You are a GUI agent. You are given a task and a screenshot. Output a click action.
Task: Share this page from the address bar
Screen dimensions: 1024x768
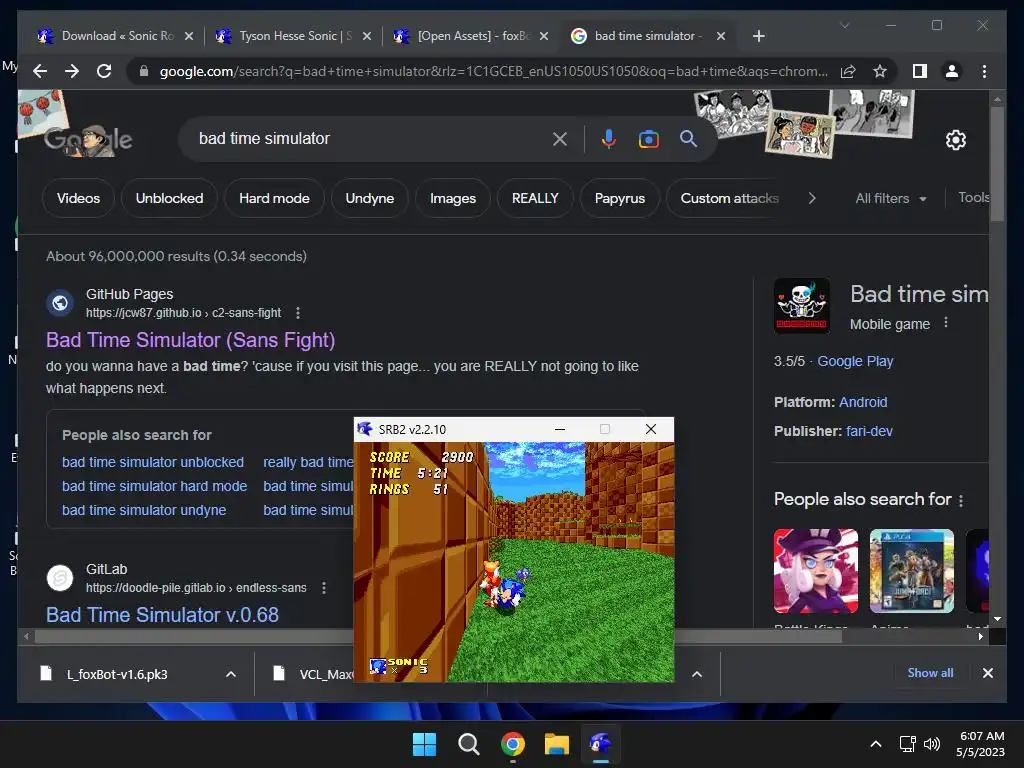coord(848,71)
